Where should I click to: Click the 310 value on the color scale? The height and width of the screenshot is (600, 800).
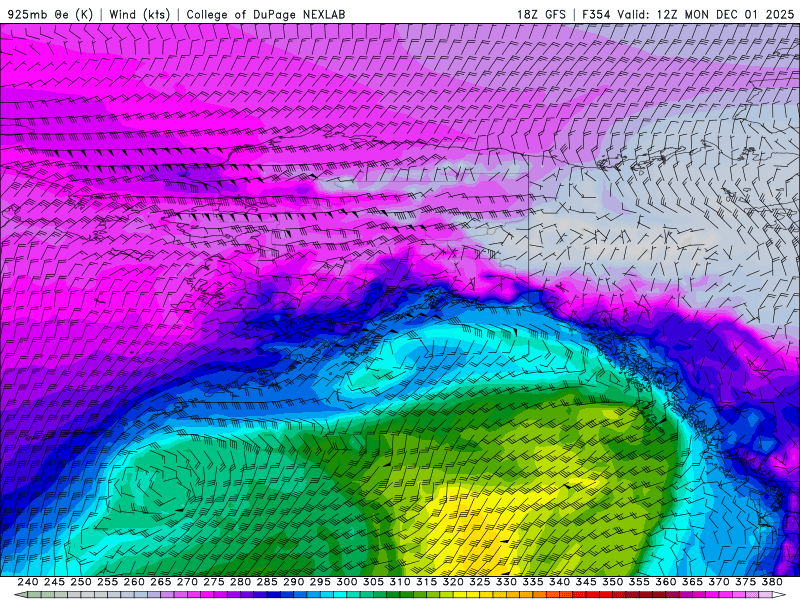(399, 582)
